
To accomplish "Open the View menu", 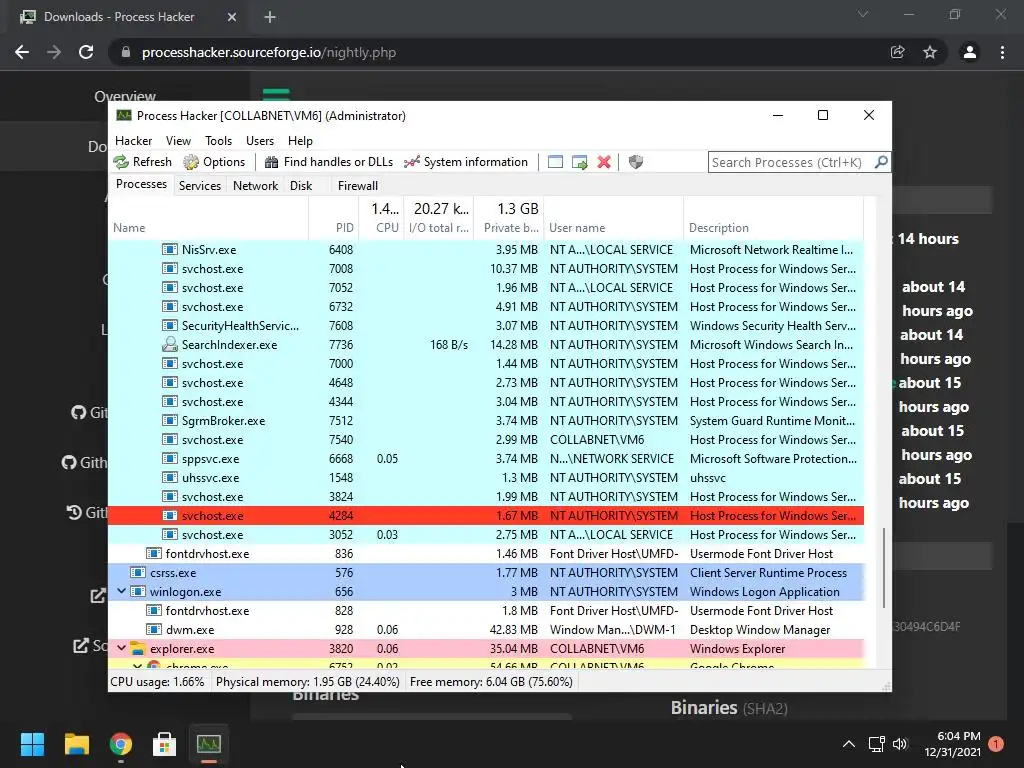I will coord(178,140).
